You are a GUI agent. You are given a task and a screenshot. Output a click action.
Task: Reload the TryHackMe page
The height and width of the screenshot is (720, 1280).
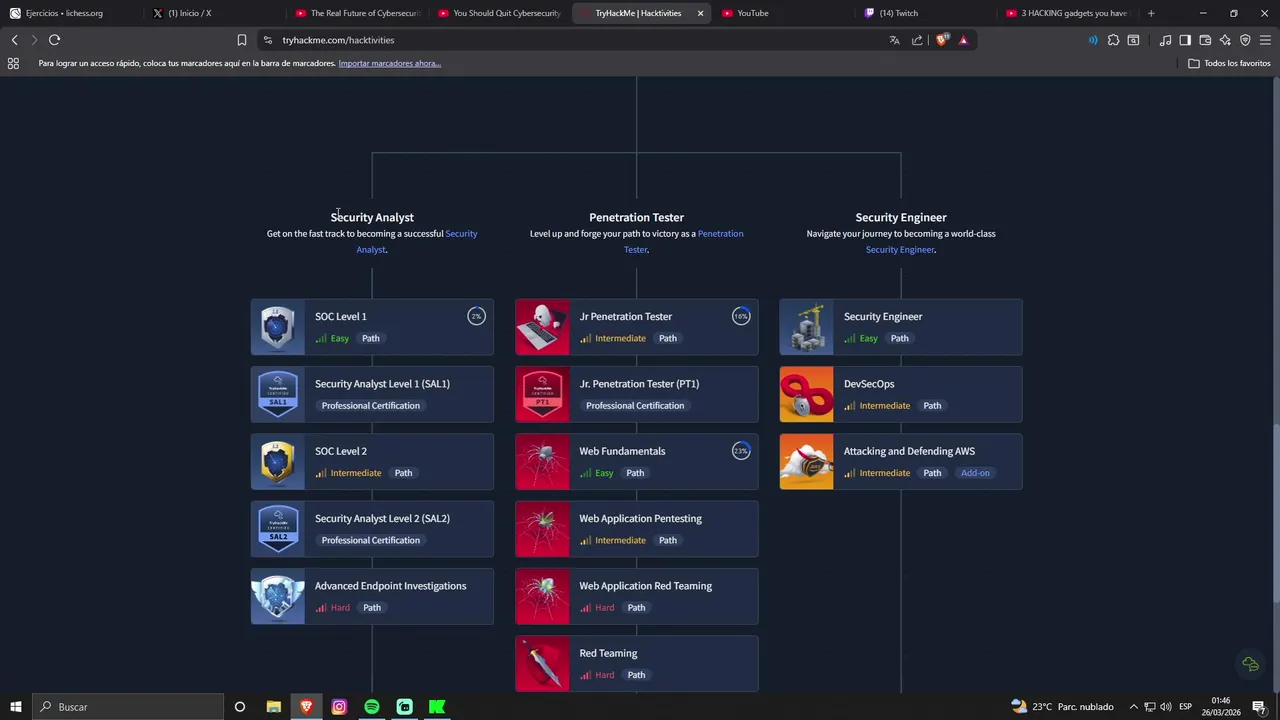54,40
